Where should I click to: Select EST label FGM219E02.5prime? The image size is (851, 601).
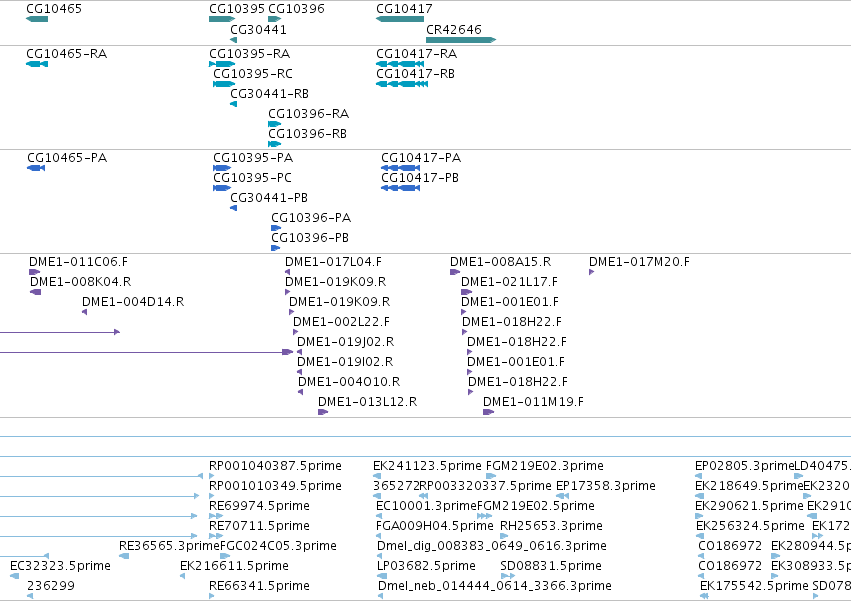point(536,506)
